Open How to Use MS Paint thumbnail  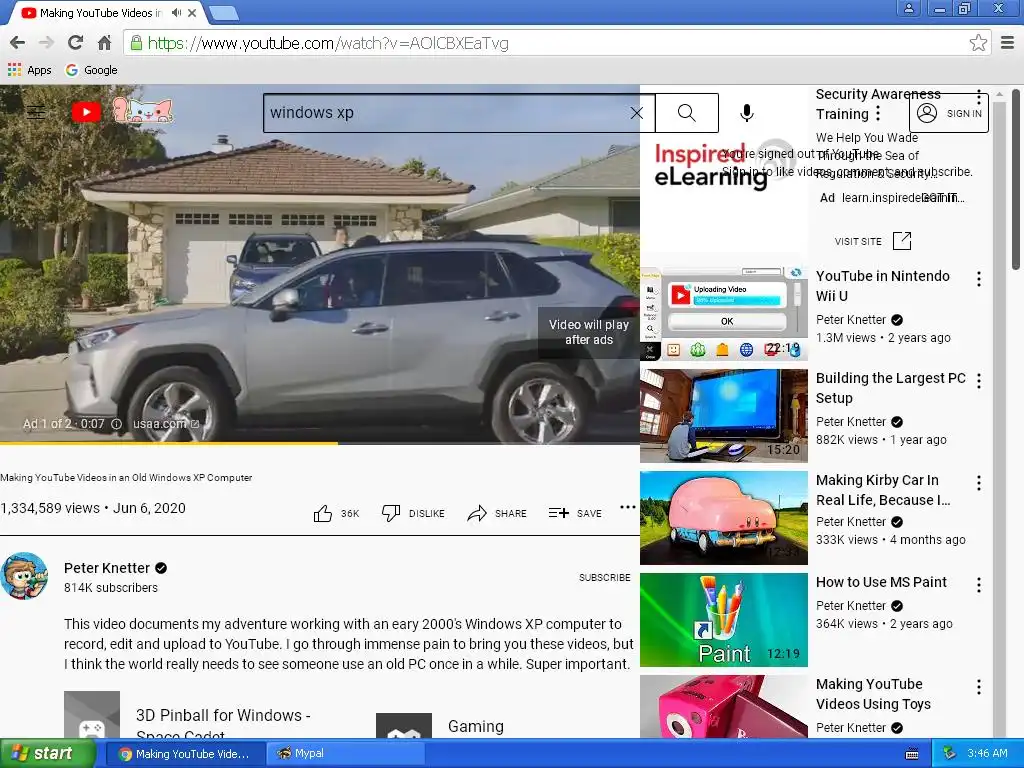[724, 620]
